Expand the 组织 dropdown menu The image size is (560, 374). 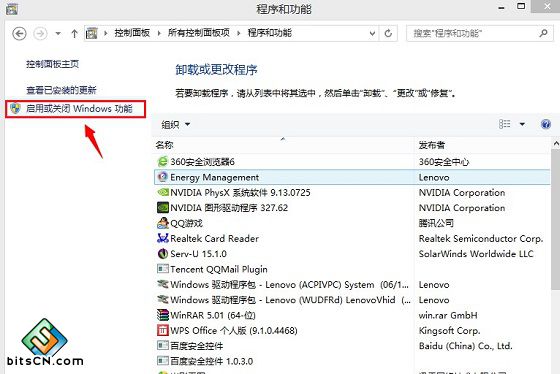[175, 124]
